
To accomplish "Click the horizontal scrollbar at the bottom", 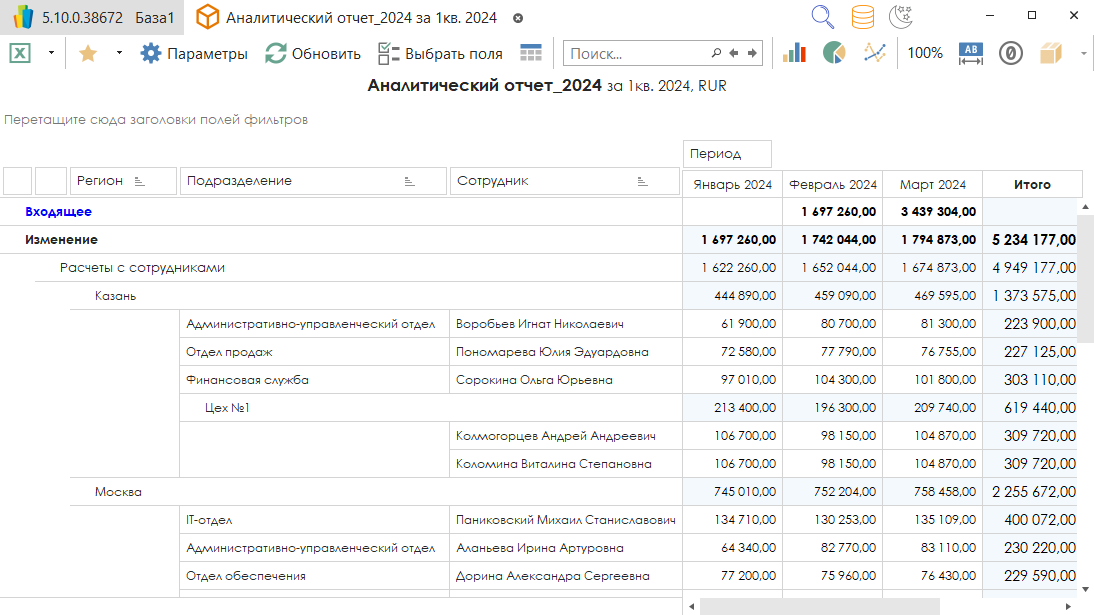I will [x=818, y=606].
